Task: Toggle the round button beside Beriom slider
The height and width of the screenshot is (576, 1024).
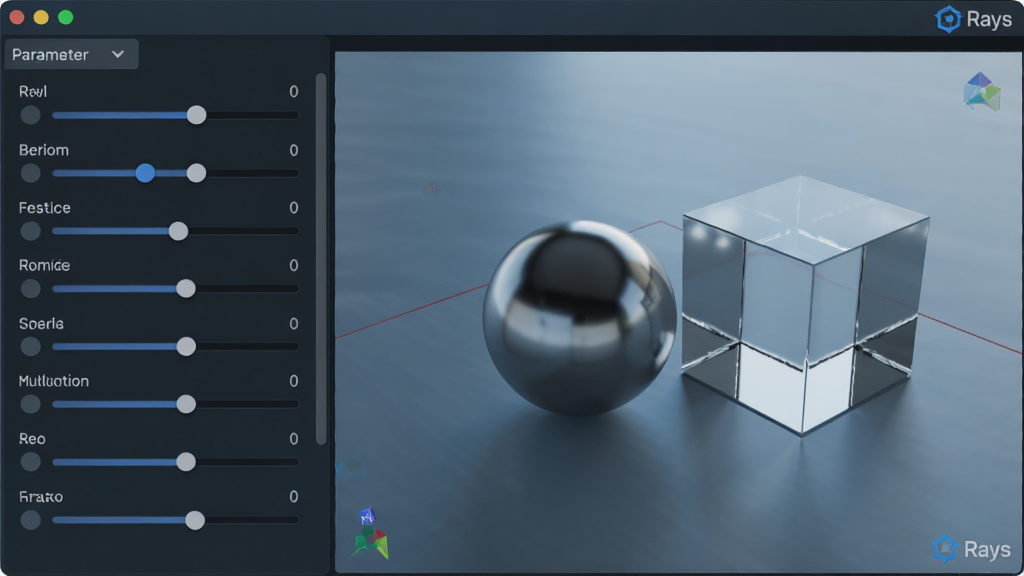Action: click(x=30, y=173)
